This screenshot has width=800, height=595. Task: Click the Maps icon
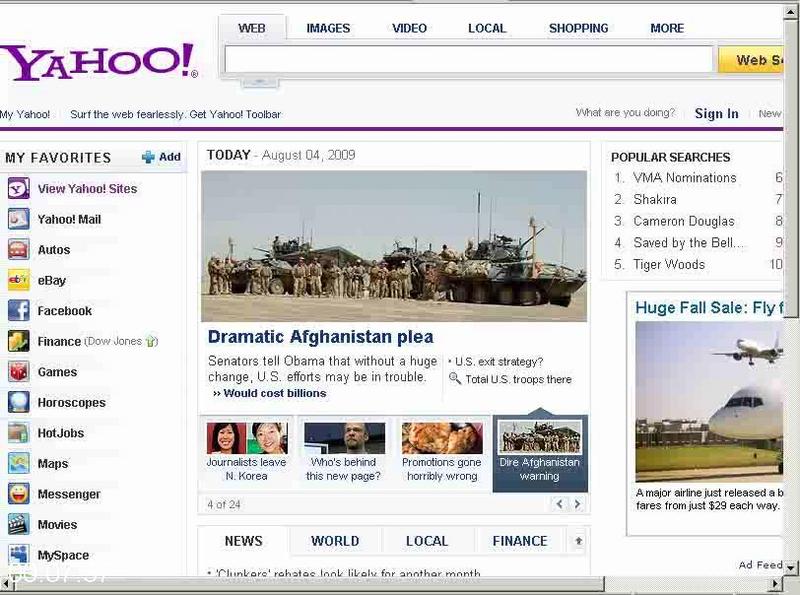18,463
